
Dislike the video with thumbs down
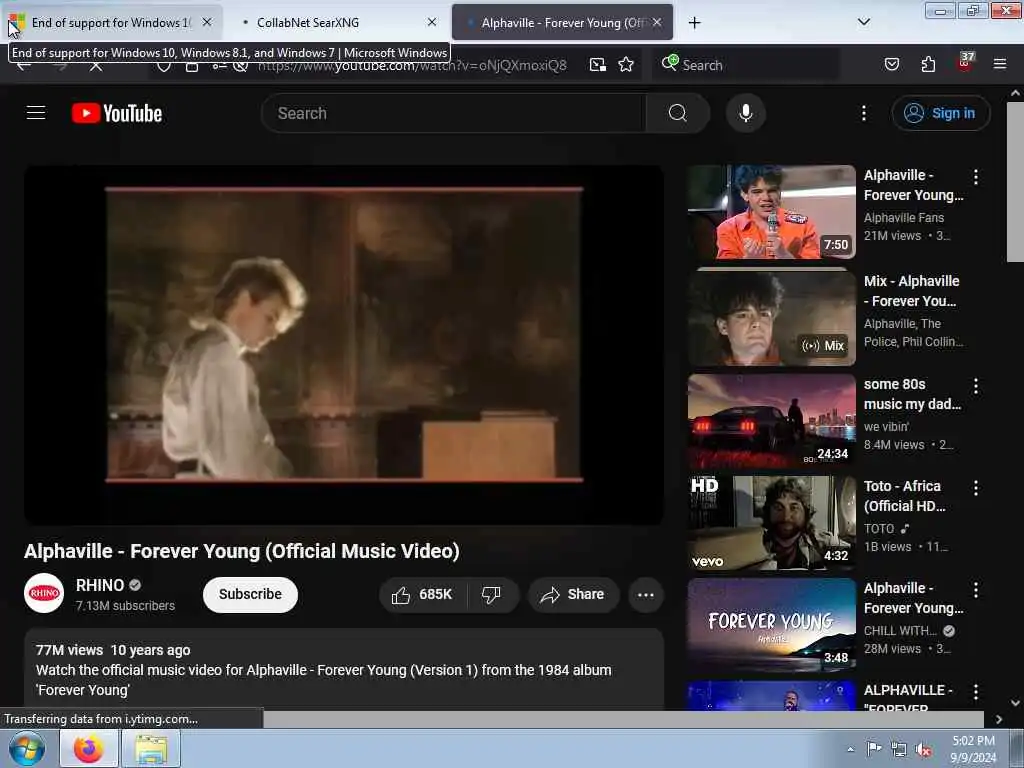tap(491, 594)
